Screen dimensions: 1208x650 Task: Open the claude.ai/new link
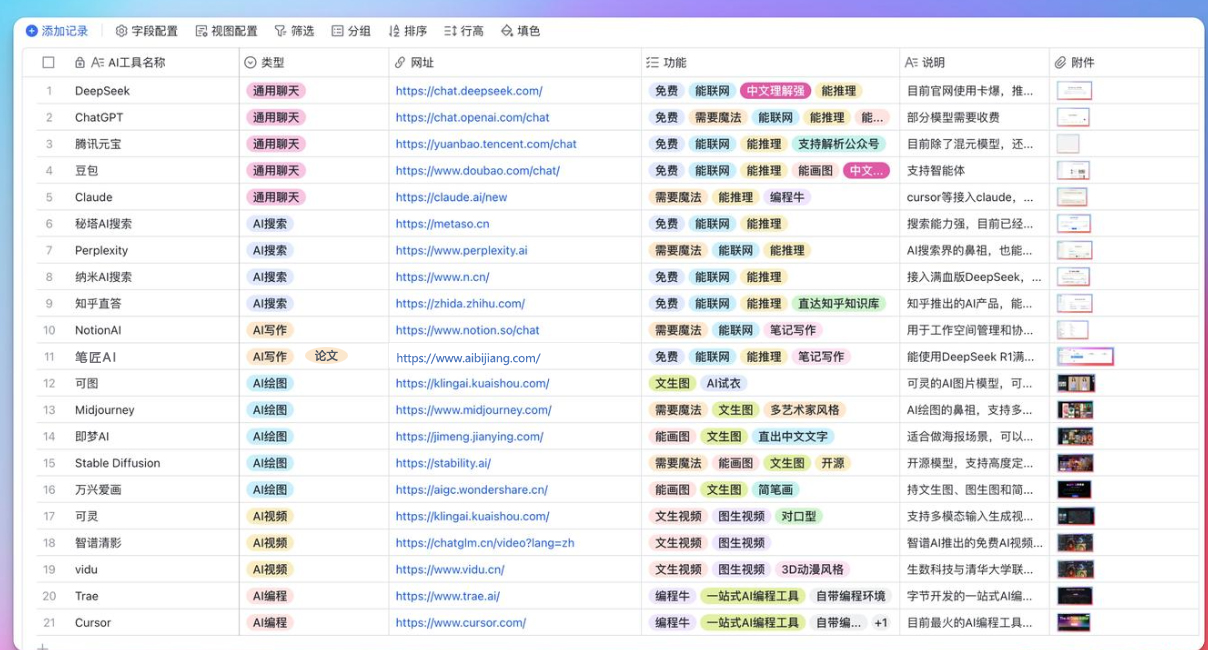click(451, 197)
